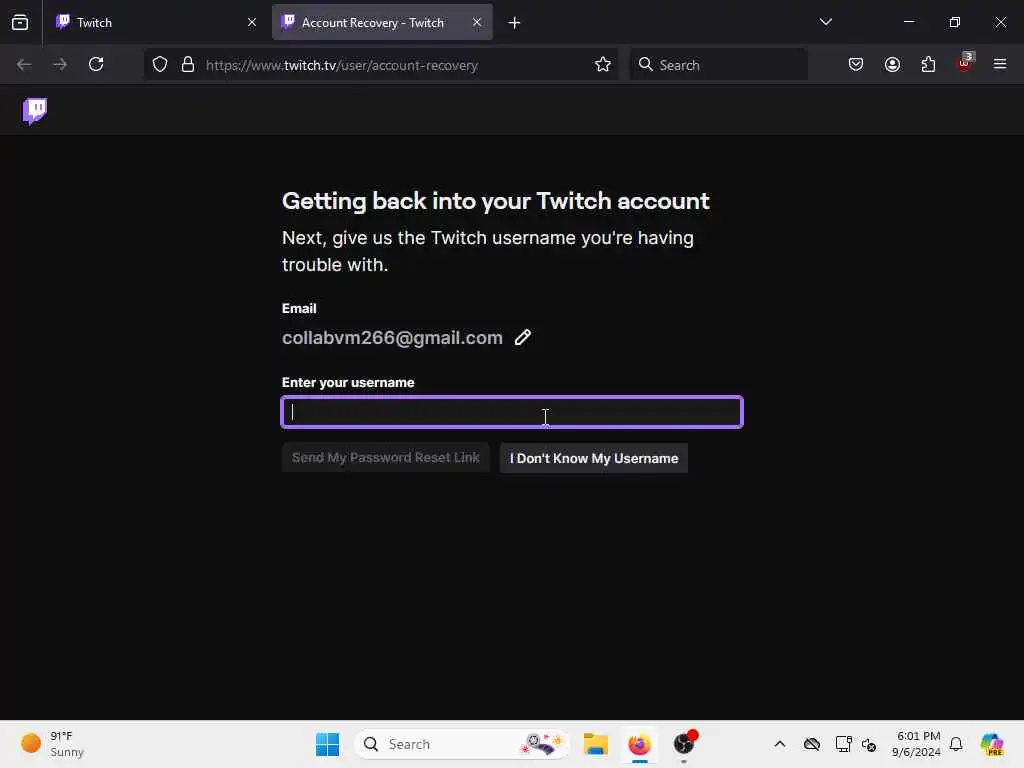Open the OBS Studio taskbar icon
Screen dimensions: 1024x768
click(x=684, y=744)
